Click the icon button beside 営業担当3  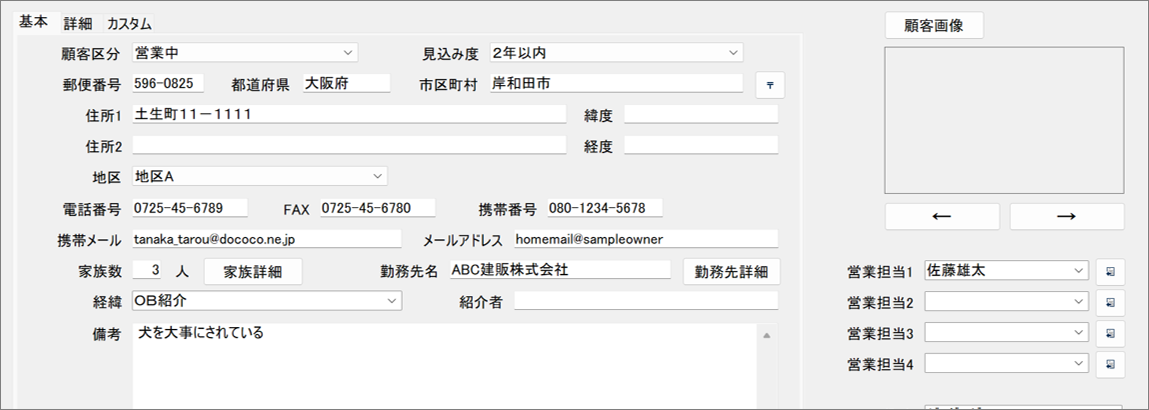coord(1110,333)
